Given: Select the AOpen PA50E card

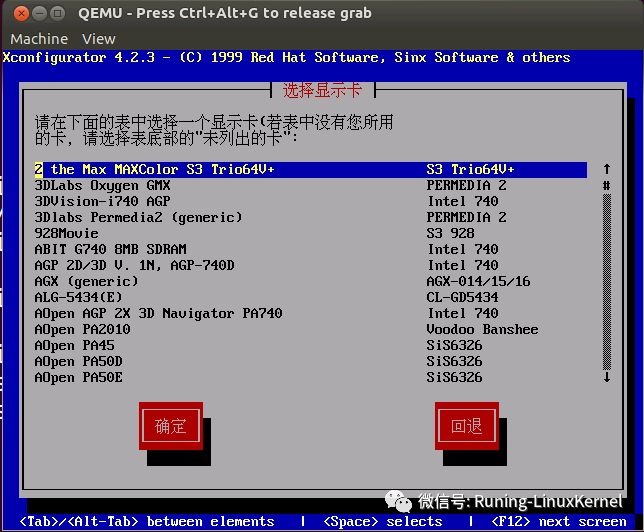Looking at the screenshot, I should point(310,378).
